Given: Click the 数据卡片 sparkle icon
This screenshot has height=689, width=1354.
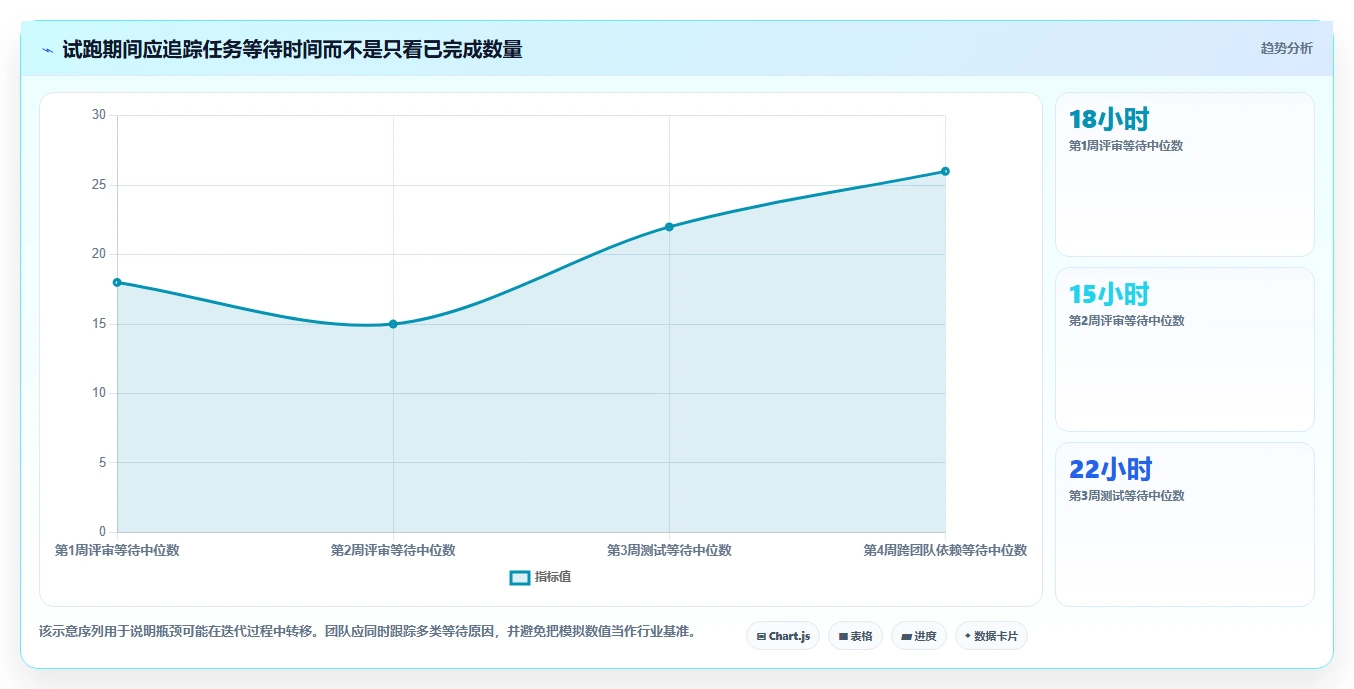Looking at the screenshot, I should coord(967,636).
